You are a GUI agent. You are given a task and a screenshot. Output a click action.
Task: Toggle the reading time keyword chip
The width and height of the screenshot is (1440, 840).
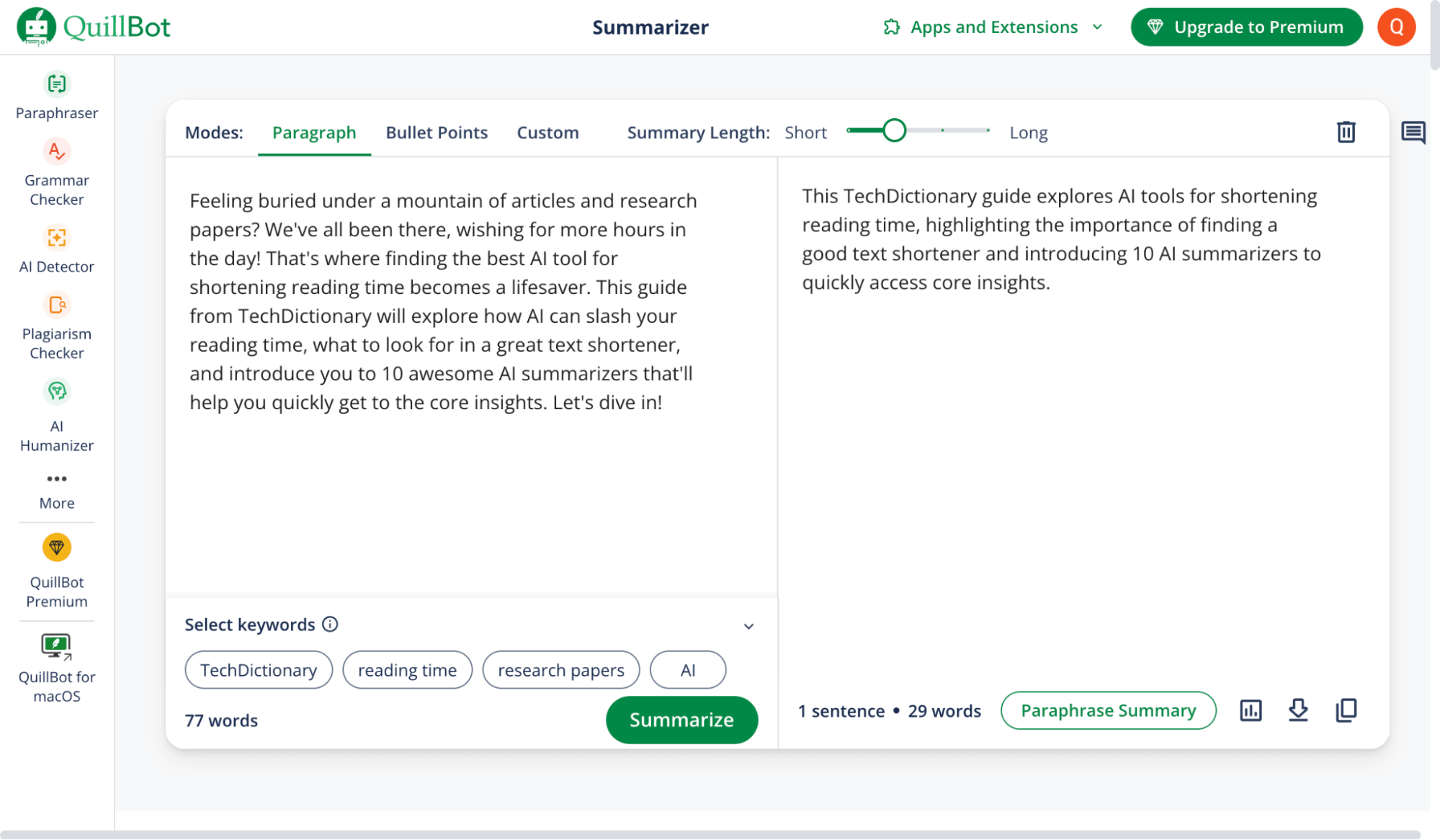tap(407, 670)
